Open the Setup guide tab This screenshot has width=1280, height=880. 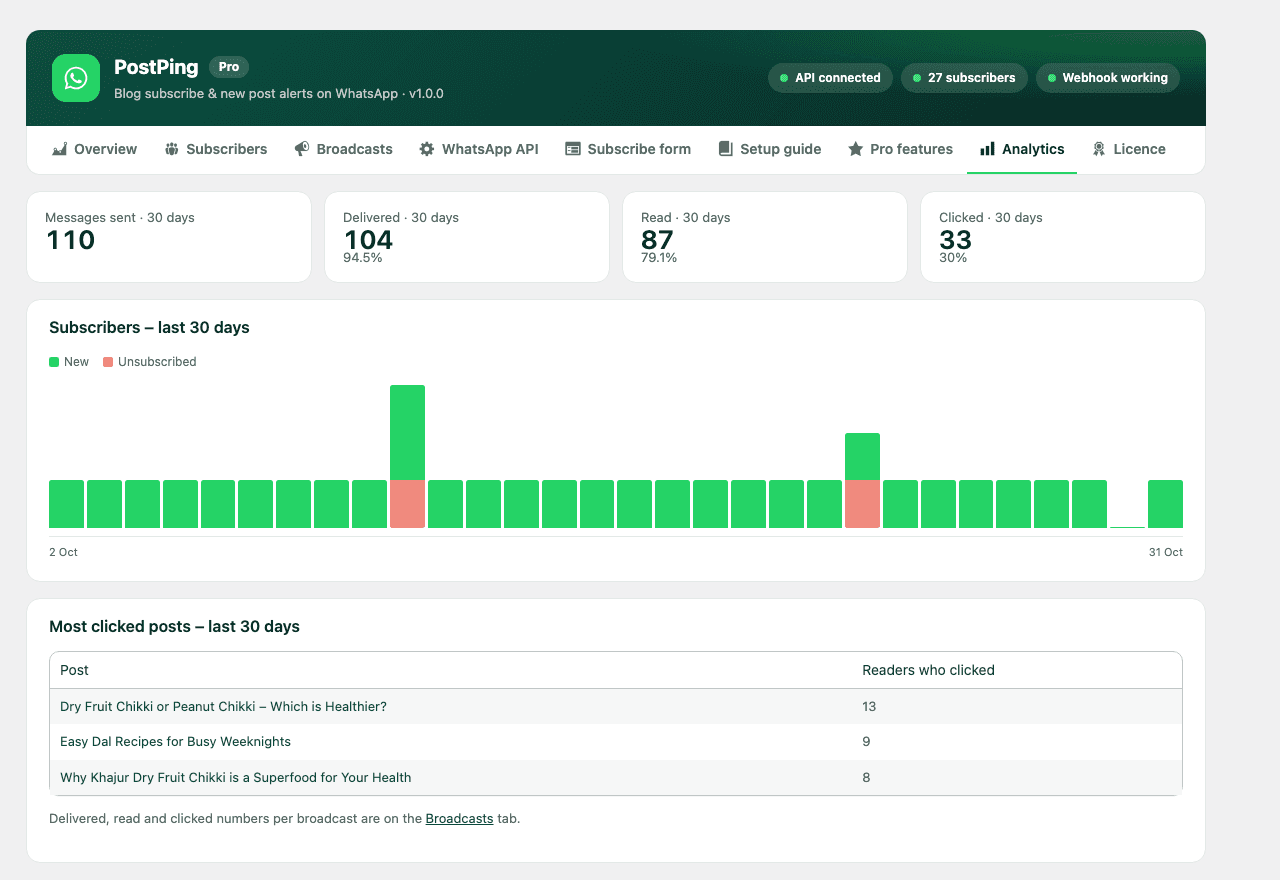[x=770, y=149]
